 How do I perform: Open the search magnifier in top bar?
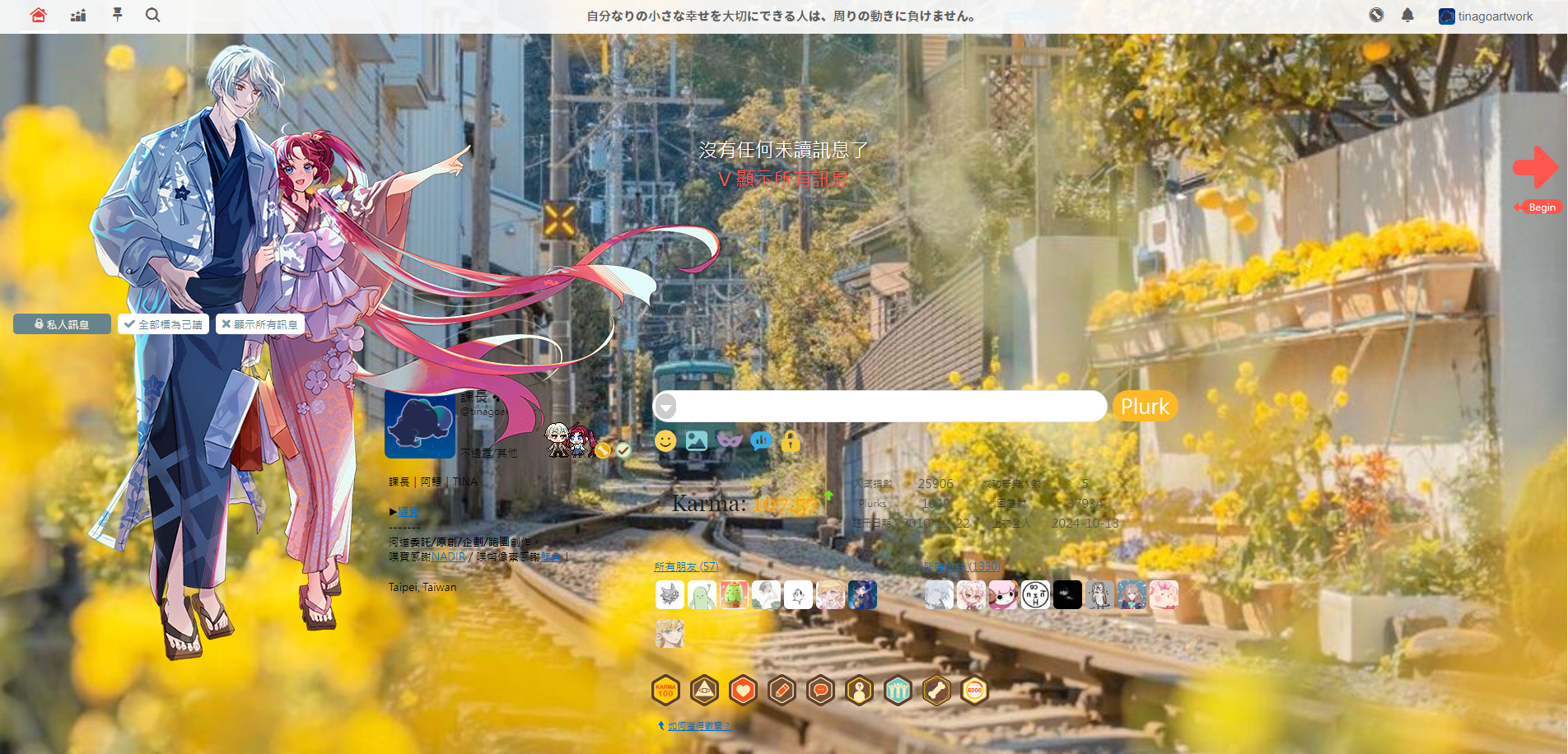pyautogui.click(x=152, y=15)
